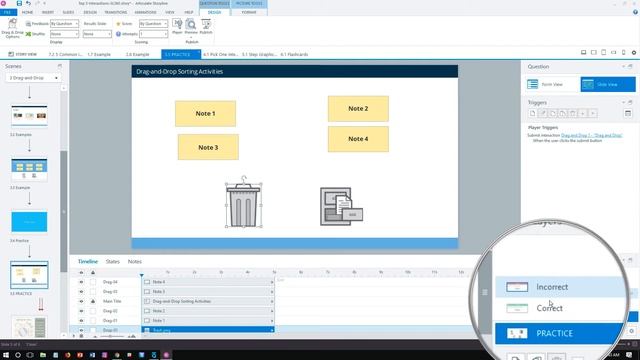640x360 pixels.
Task: Click the Windows Start button
Action: point(6,355)
